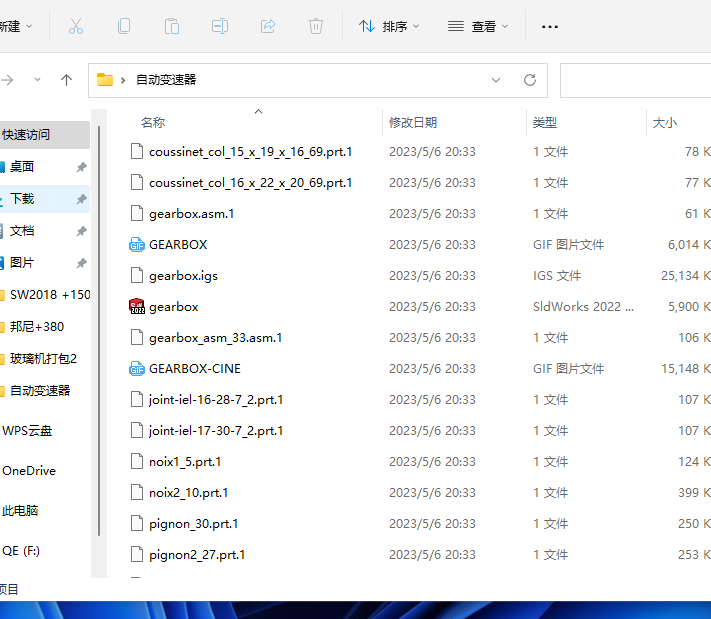This screenshot has height=619, width=711.
Task: Click the Delete trash can icon
Action: (x=316, y=26)
